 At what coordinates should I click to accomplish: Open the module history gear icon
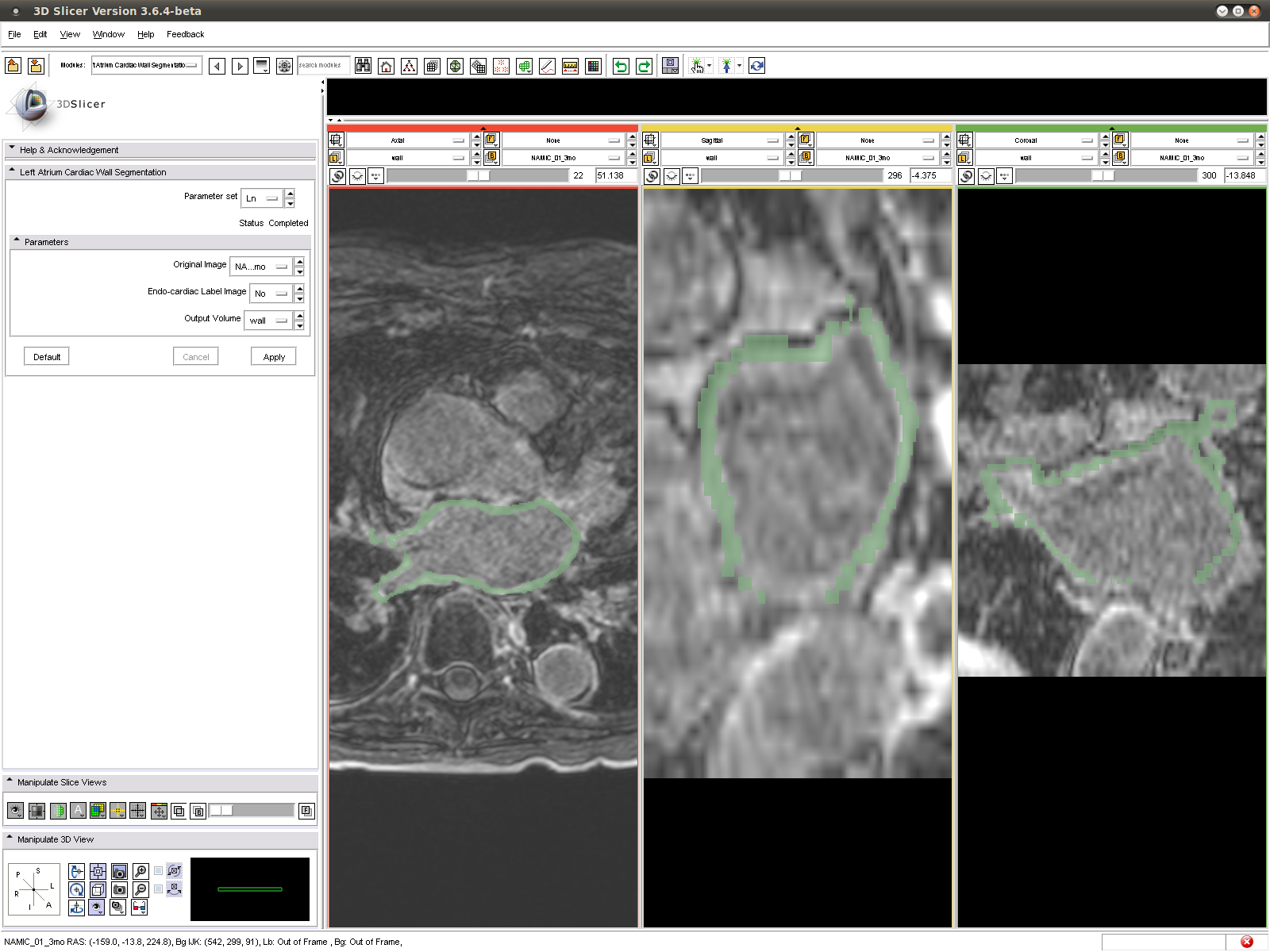coord(284,67)
